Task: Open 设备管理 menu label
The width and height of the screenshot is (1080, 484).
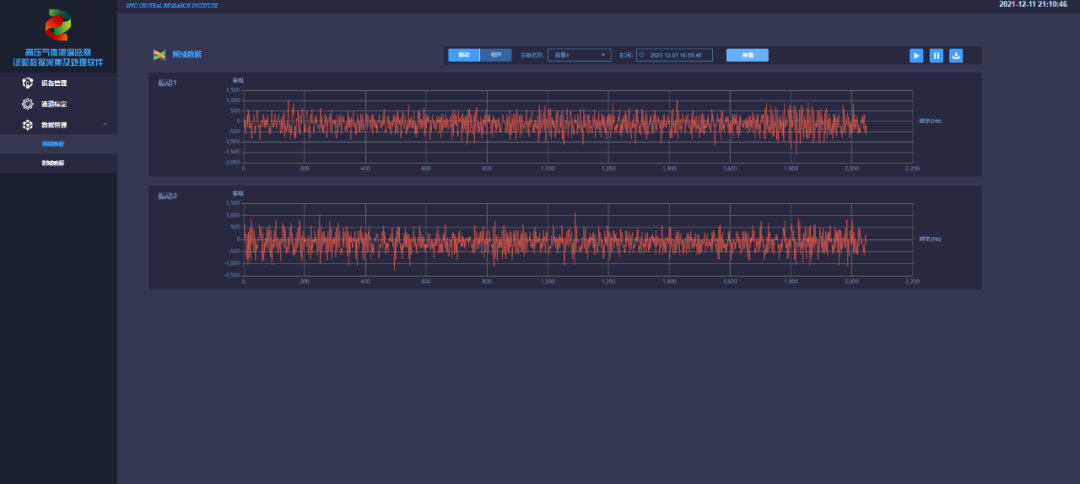Action: (54, 83)
